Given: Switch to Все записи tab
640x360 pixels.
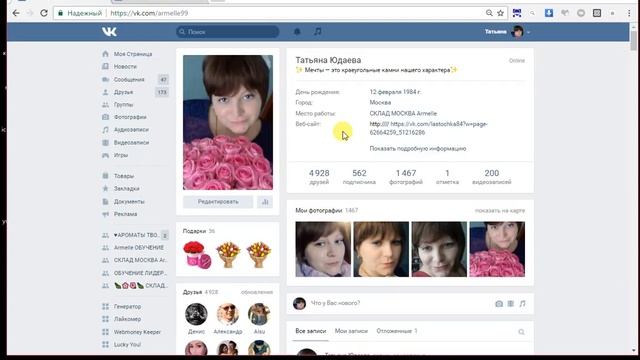Looking at the screenshot, I should [x=311, y=331].
